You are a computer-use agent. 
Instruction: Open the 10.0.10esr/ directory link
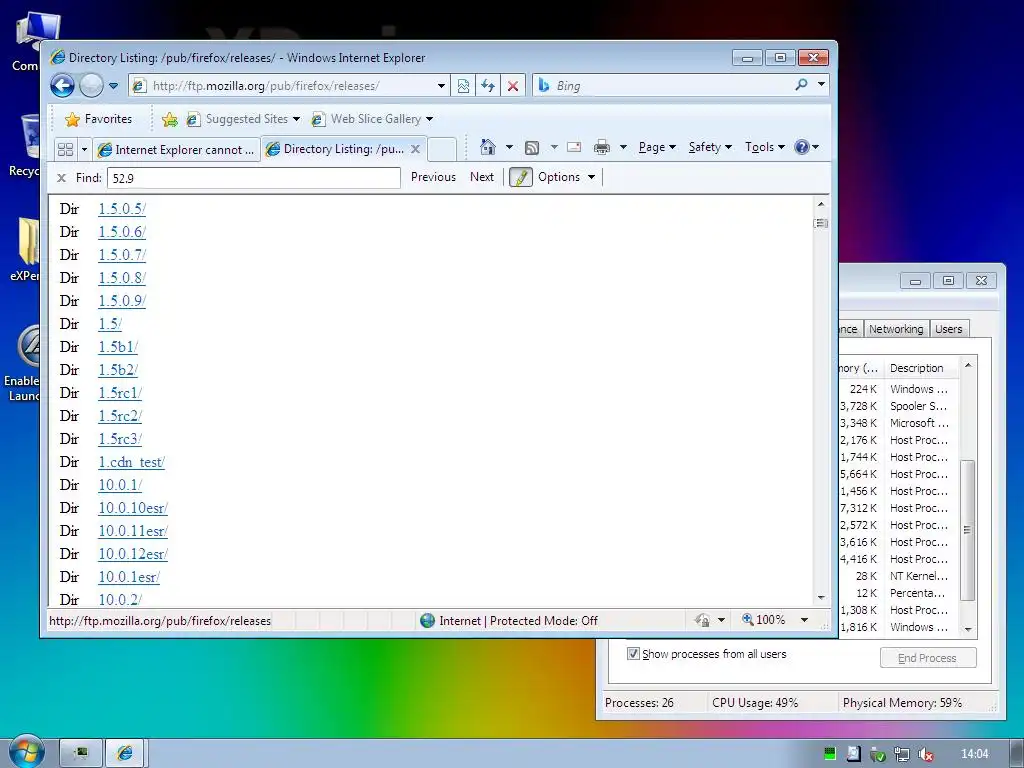[133, 508]
